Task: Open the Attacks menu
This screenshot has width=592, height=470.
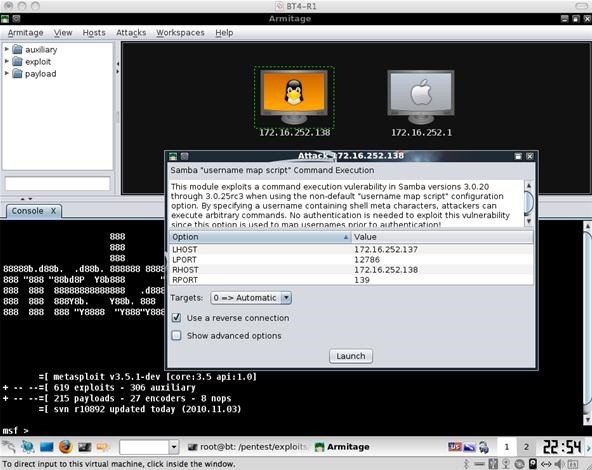Action: coord(131,33)
